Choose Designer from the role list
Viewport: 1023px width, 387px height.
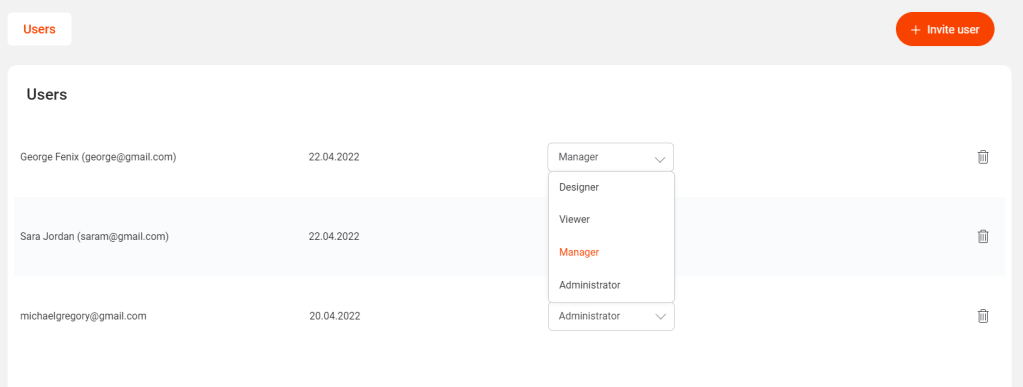[611, 187]
